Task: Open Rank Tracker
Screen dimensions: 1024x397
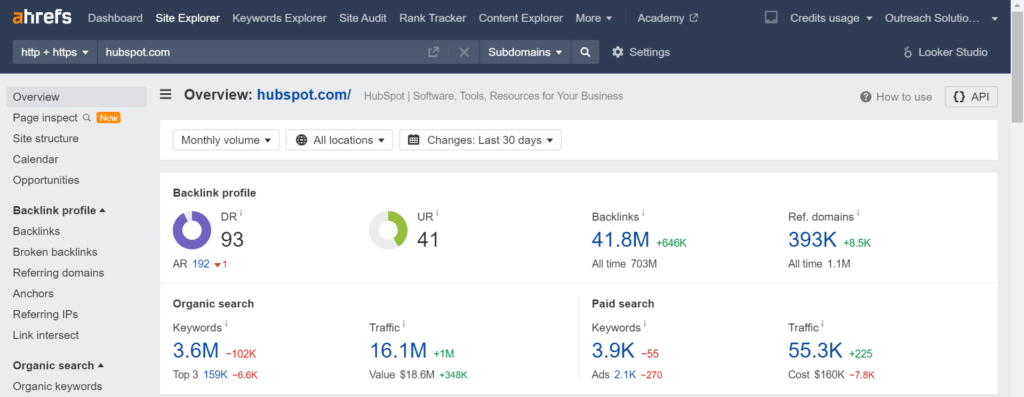Action: tap(432, 18)
